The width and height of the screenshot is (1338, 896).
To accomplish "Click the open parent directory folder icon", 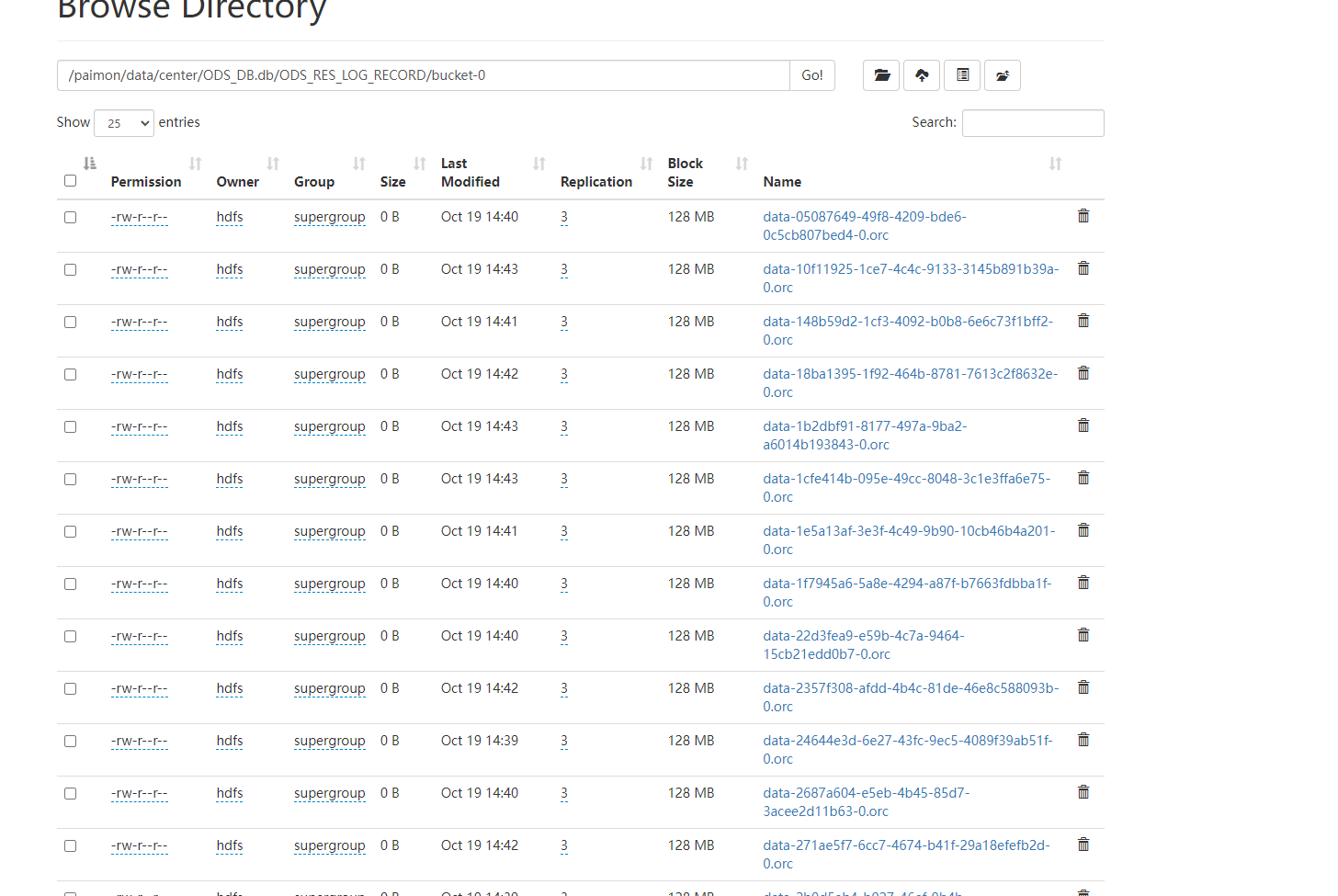I will [881, 75].
